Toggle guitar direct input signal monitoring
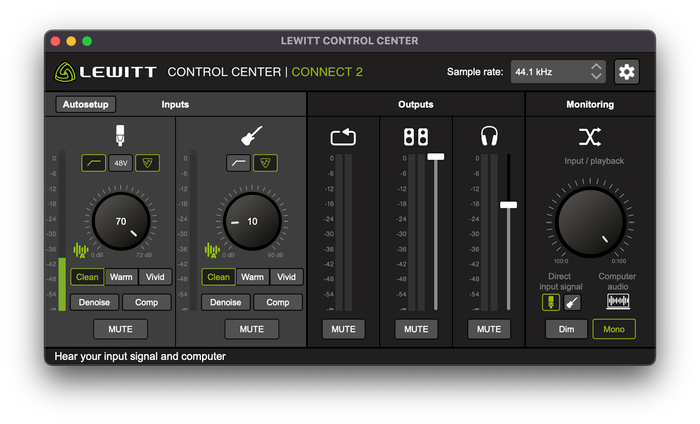The width and height of the screenshot is (700, 424). click(x=572, y=302)
